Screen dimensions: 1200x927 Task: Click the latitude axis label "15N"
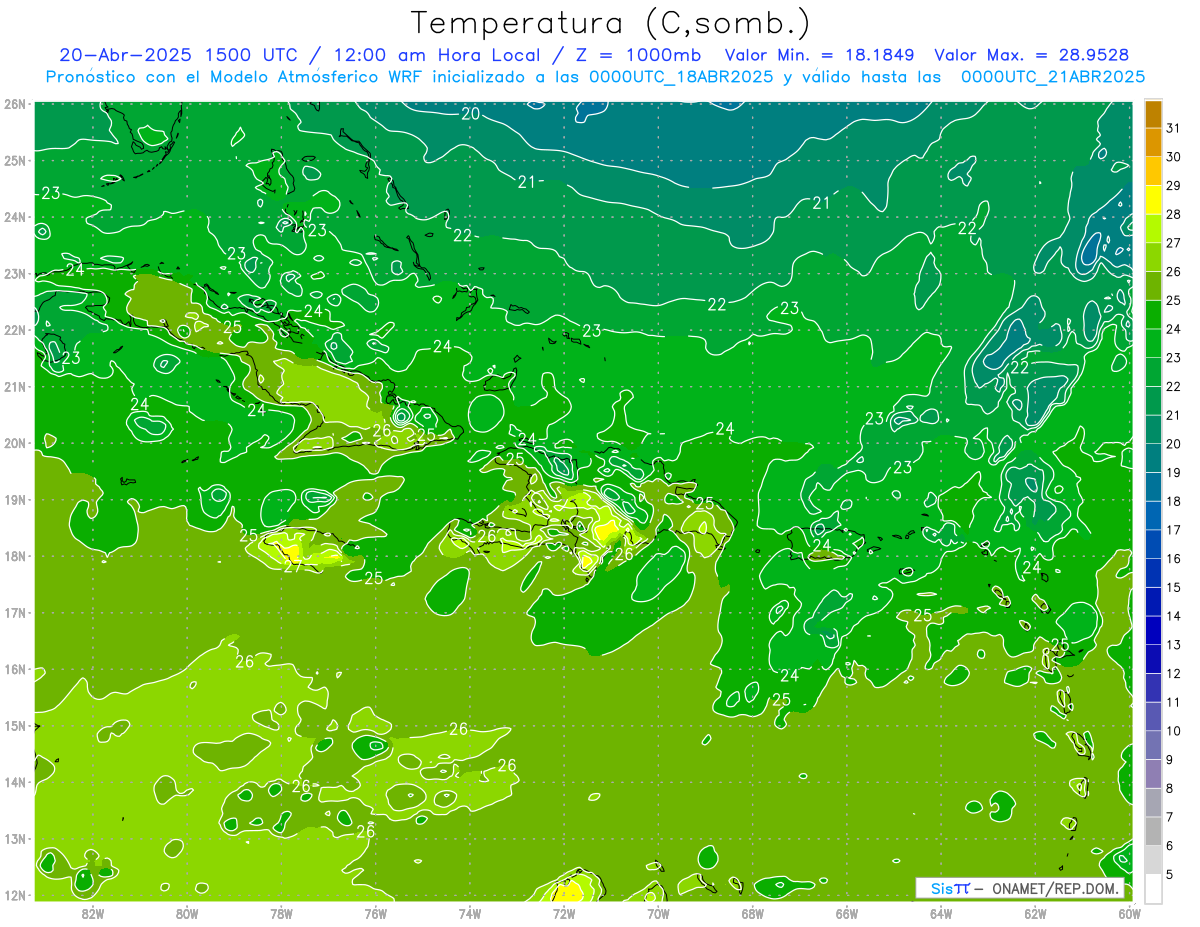tap(14, 726)
